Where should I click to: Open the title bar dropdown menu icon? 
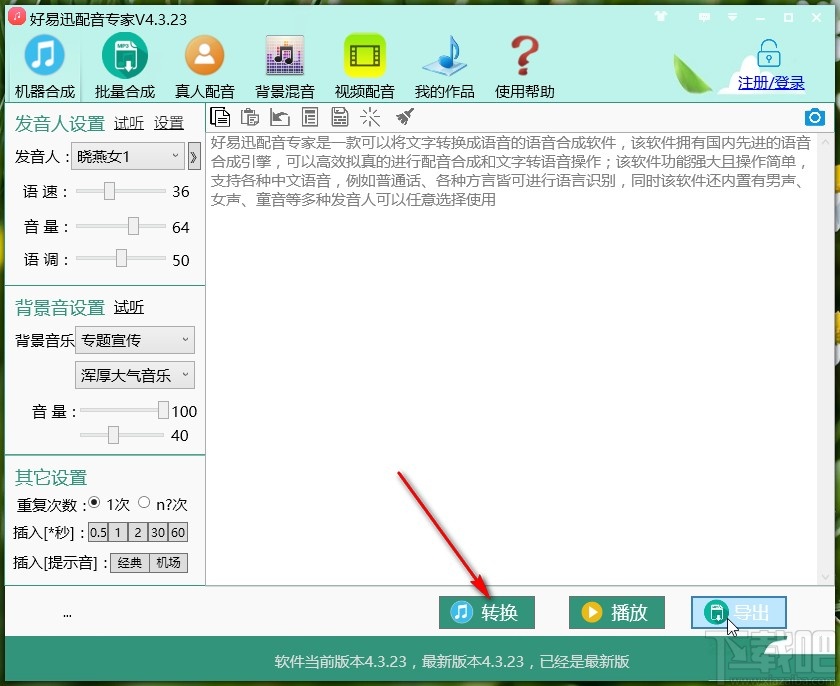point(732,18)
